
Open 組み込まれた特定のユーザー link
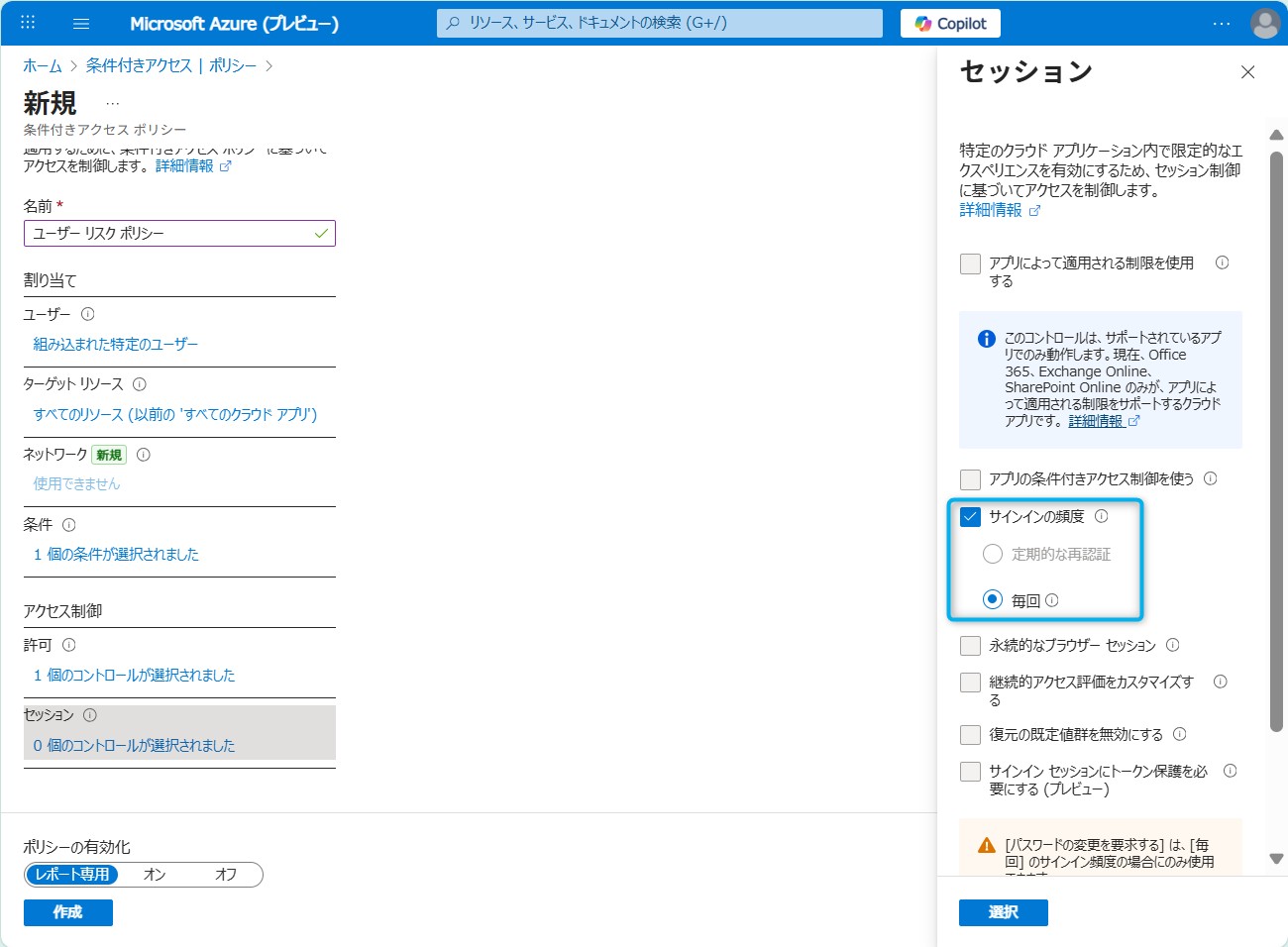116,344
